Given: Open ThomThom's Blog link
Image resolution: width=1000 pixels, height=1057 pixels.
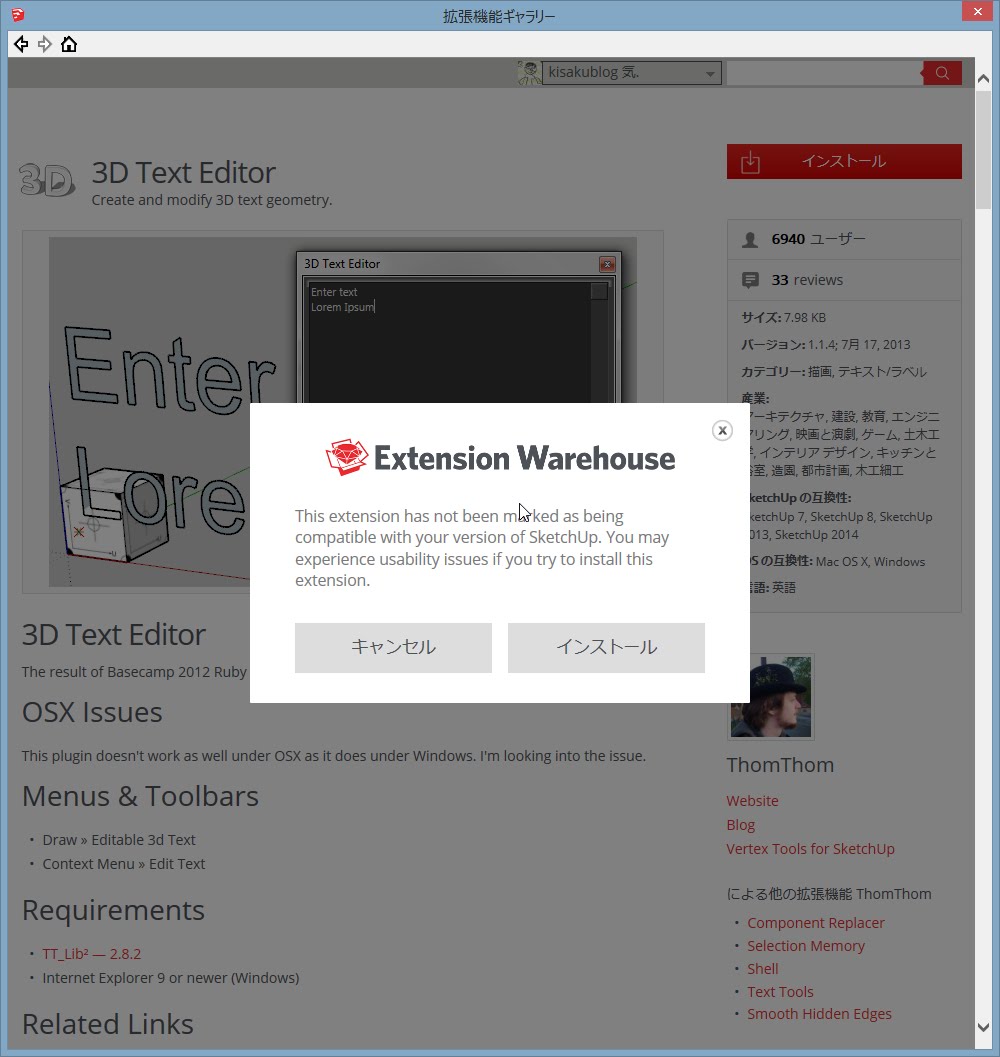Looking at the screenshot, I should click(x=740, y=825).
